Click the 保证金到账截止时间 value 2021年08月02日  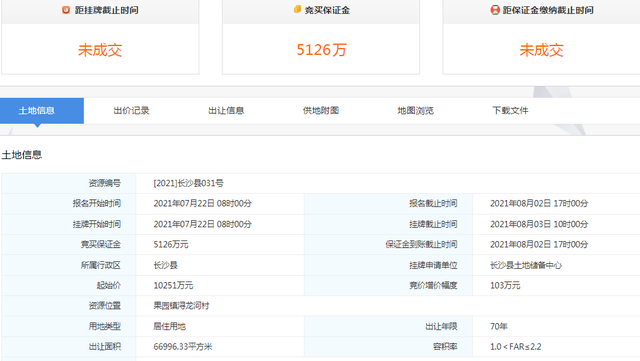coord(539,245)
